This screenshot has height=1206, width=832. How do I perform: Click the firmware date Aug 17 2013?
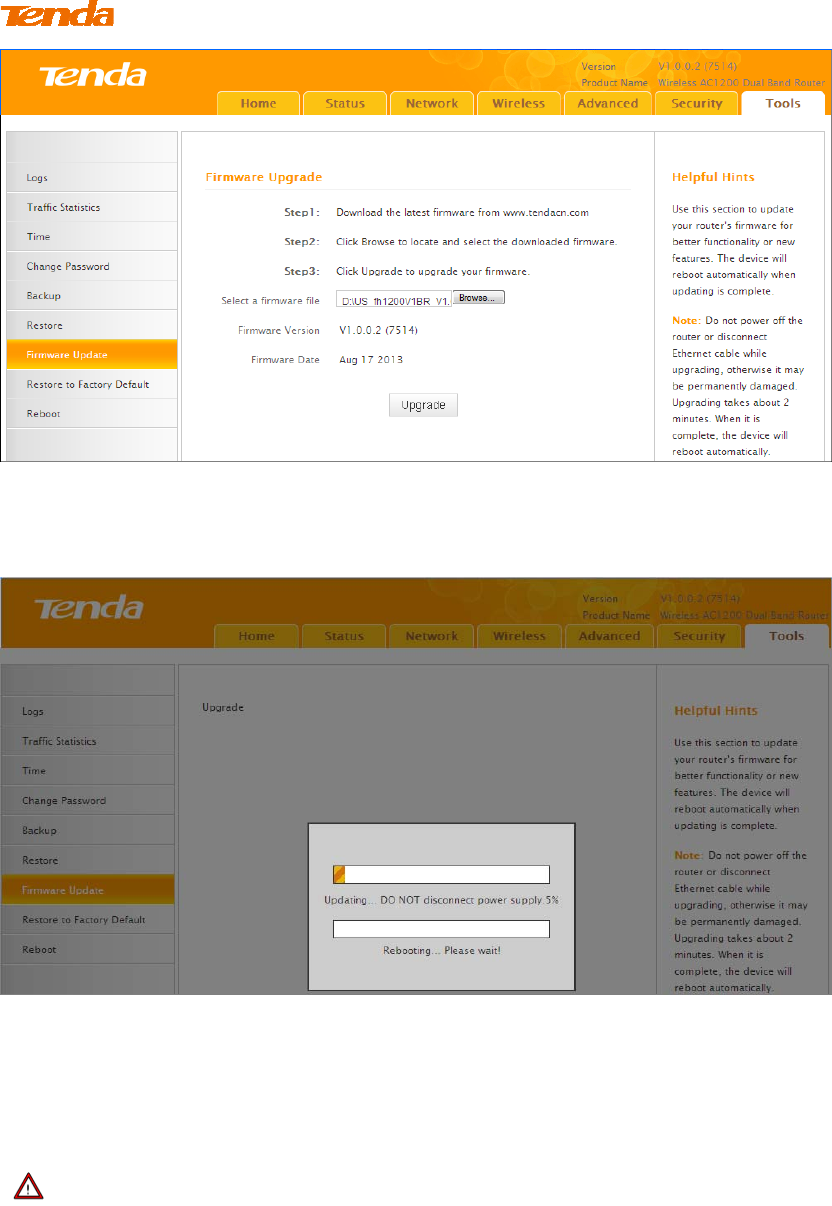tap(371, 359)
